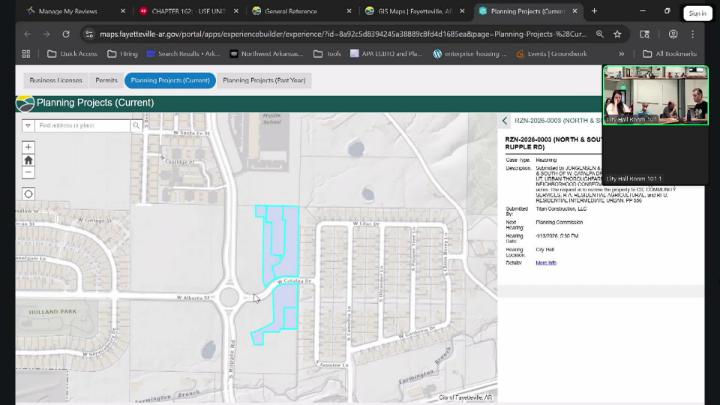The height and width of the screenshot is (405, 720).
Task: Find my location on map
Action: [x=28, y=194]
